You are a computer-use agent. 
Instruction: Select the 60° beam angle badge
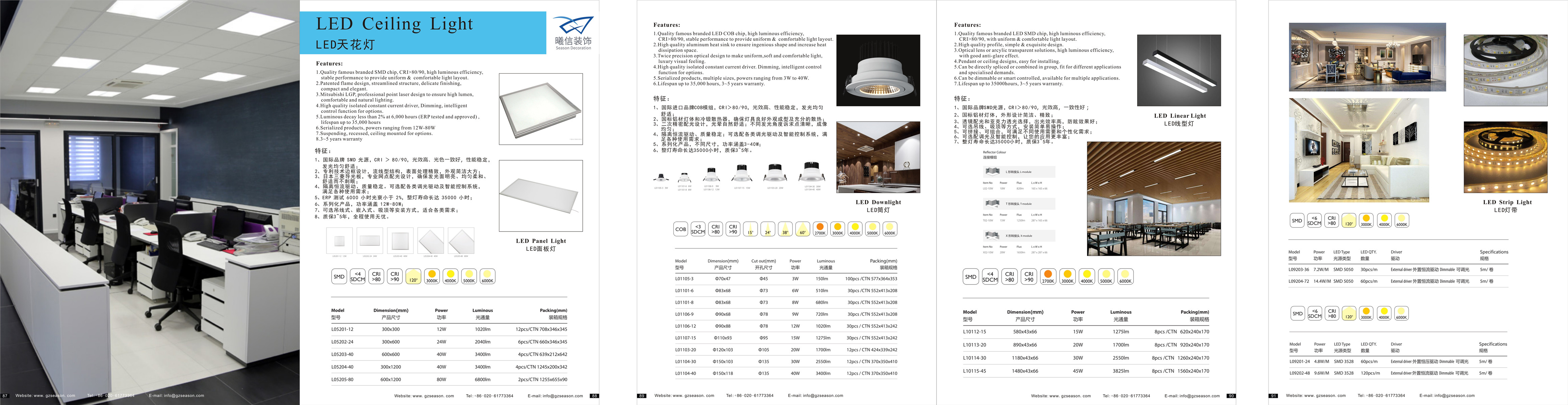pos(803,229)
